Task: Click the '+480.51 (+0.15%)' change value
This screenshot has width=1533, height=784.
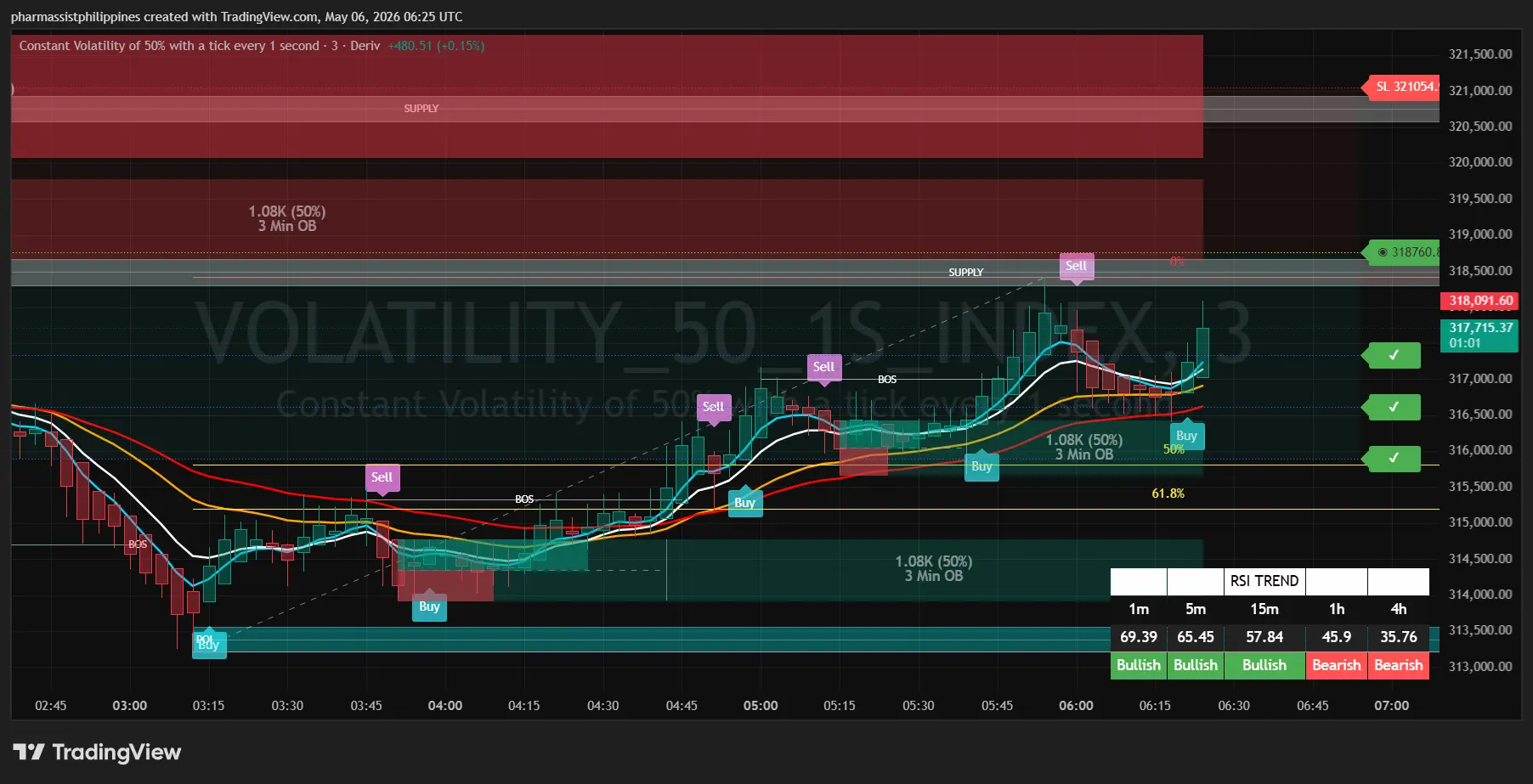Action: pos(436,46)
